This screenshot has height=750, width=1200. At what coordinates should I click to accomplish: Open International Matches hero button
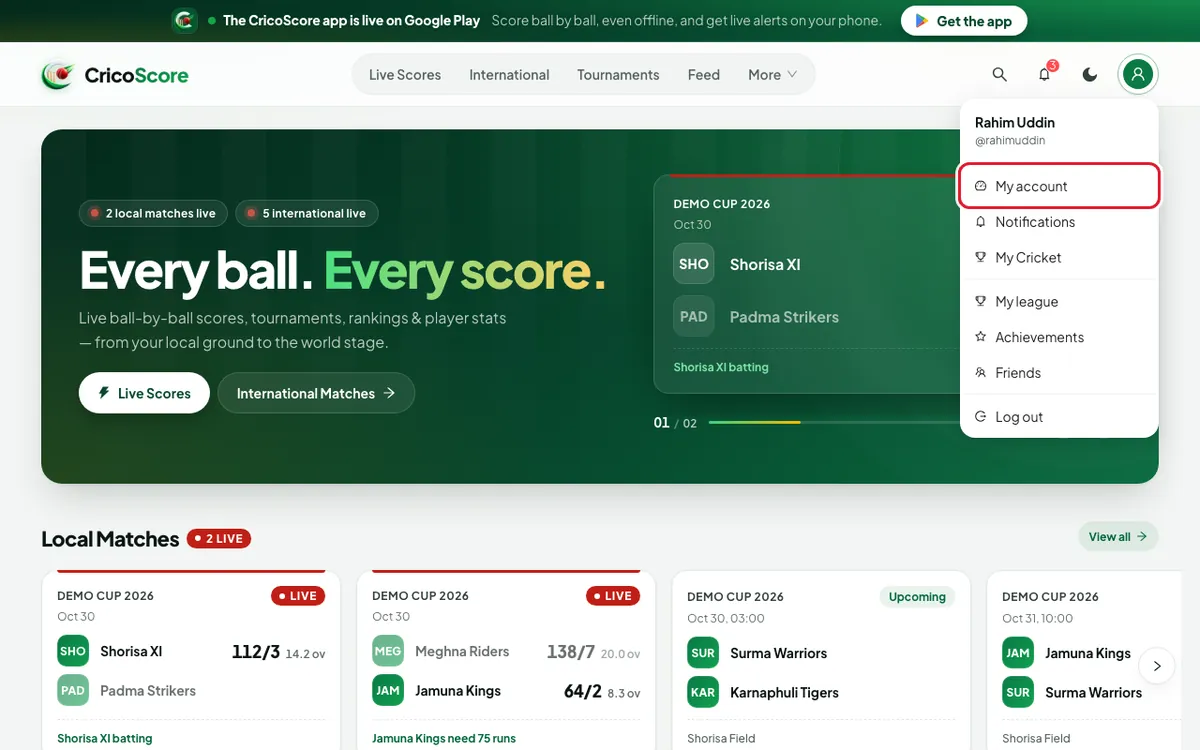[x=316, y=393]
